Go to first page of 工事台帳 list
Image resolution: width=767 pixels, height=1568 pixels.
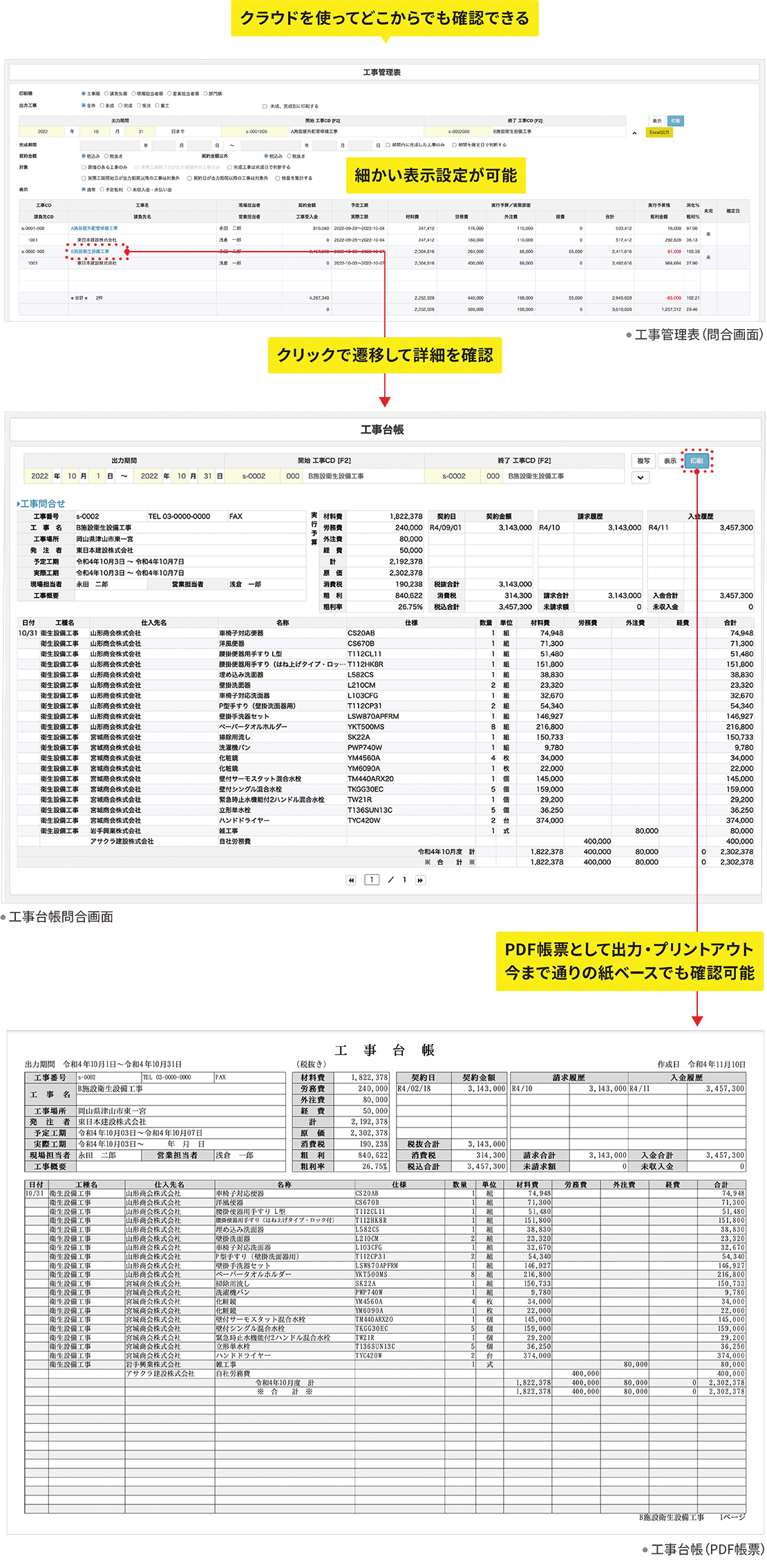pos(351,880)
